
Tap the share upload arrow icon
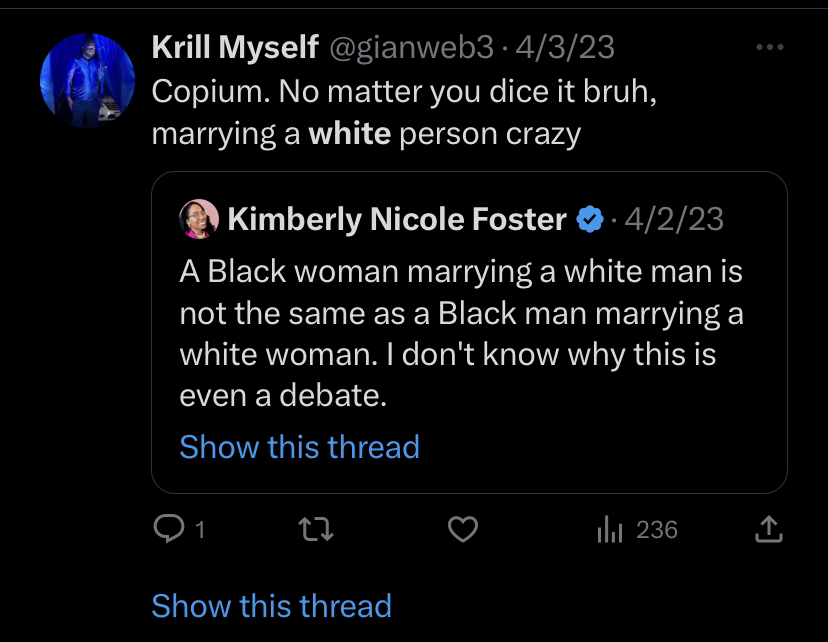(x=768, y=530)
